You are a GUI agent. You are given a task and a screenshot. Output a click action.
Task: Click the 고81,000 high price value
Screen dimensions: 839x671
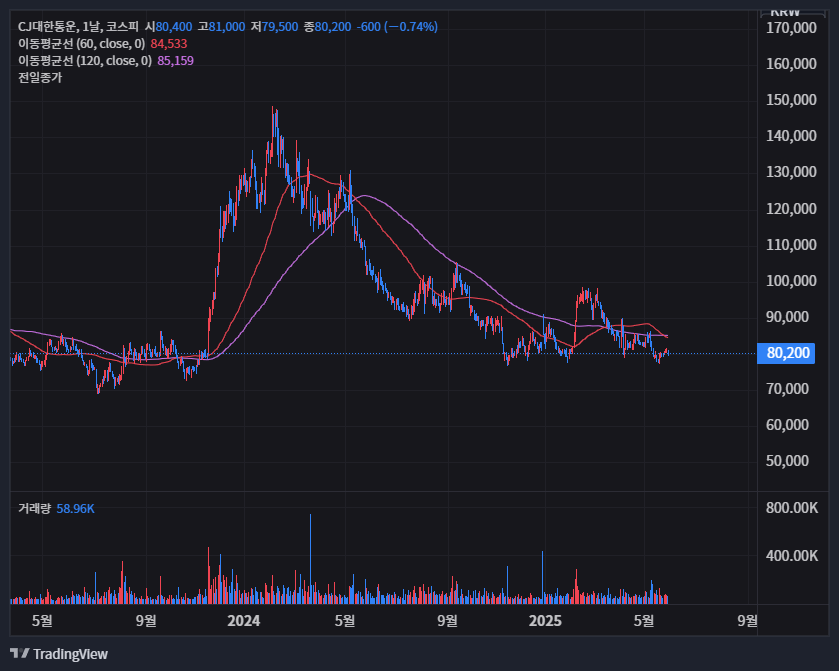coord(221,27)
